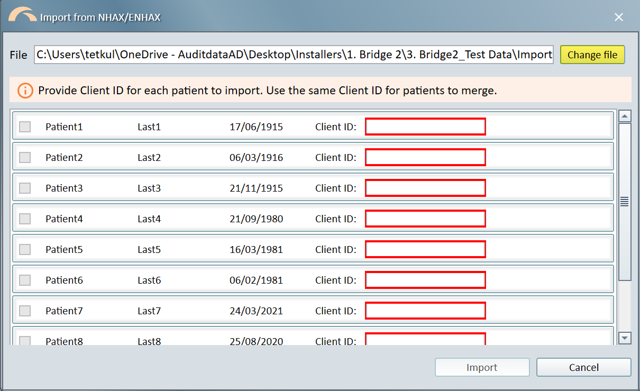The height and width of the screenshot is (391, 640).
Task: Click the scrollbar down arrow
Action: 624,338
